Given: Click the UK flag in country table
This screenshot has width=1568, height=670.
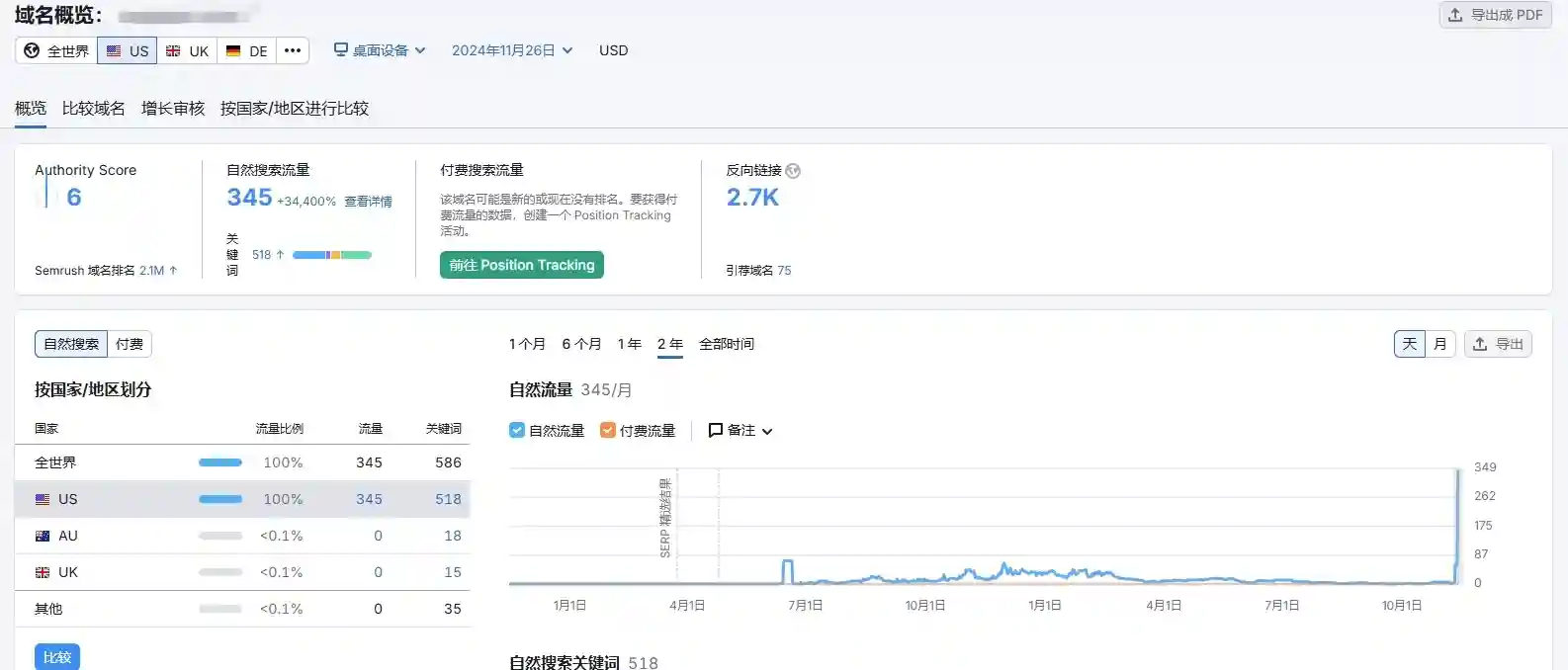Looking at the screenshot, I should [43, 572].
